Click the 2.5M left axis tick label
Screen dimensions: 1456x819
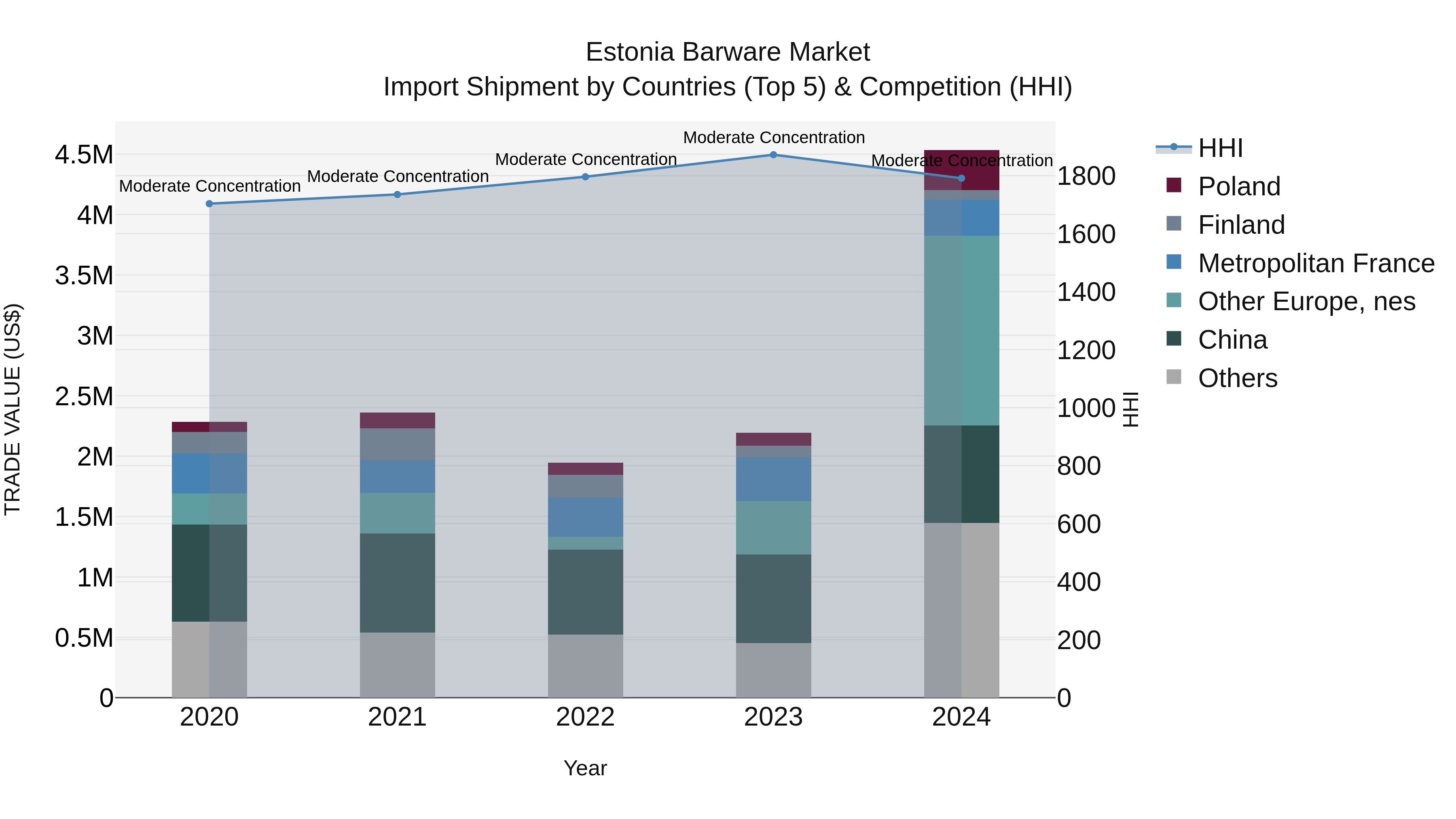84,397
